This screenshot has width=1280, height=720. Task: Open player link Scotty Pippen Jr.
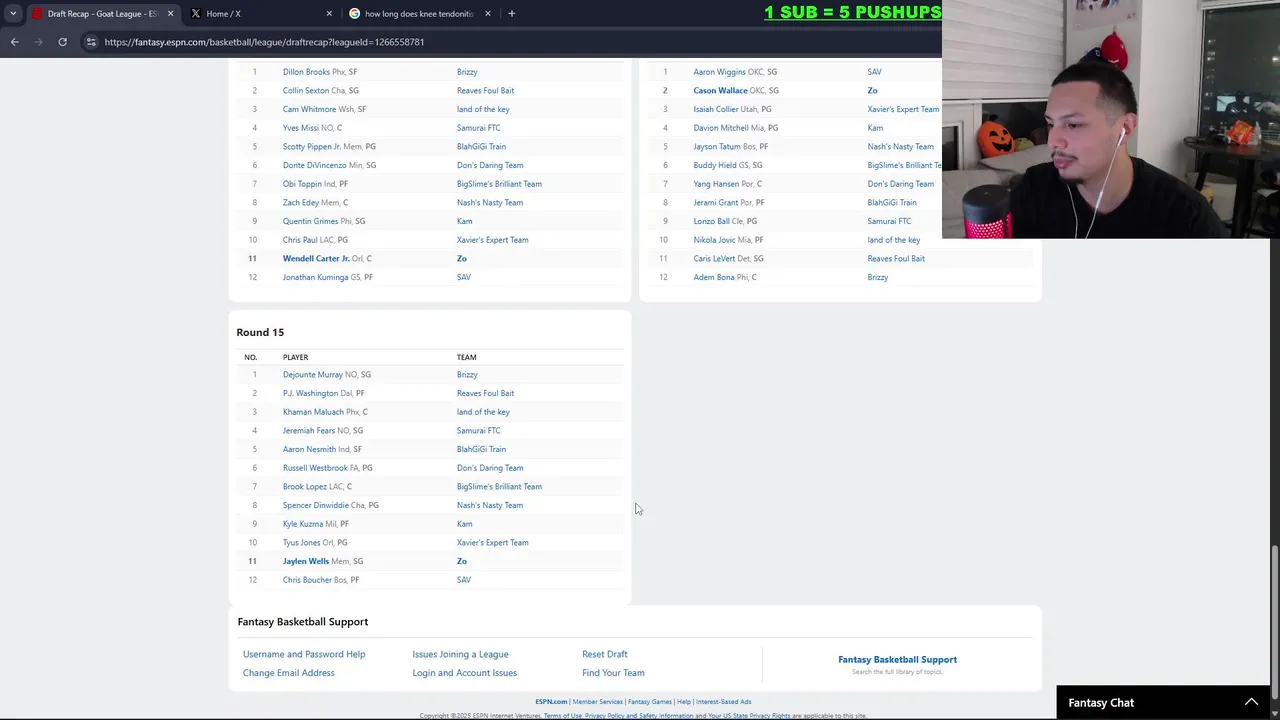(x=312, y=147)
